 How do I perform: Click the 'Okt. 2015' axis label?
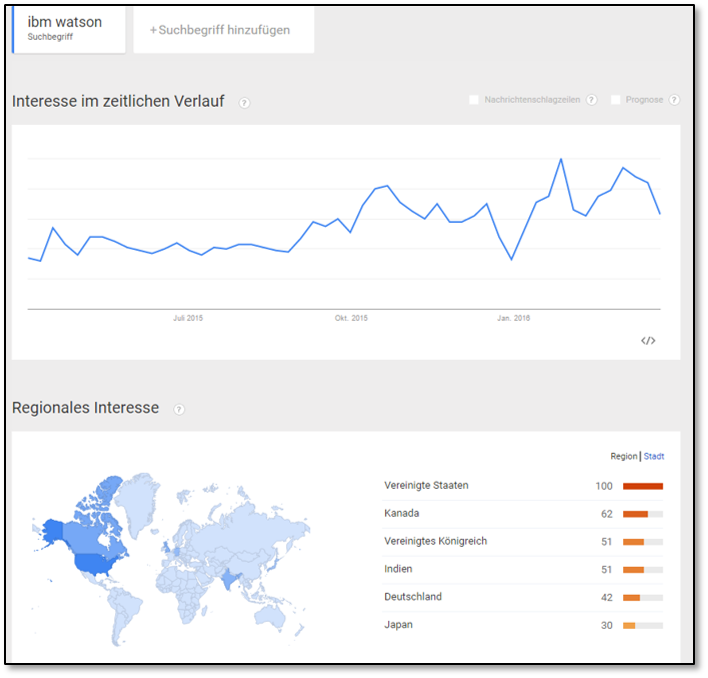tap(351, 318)
